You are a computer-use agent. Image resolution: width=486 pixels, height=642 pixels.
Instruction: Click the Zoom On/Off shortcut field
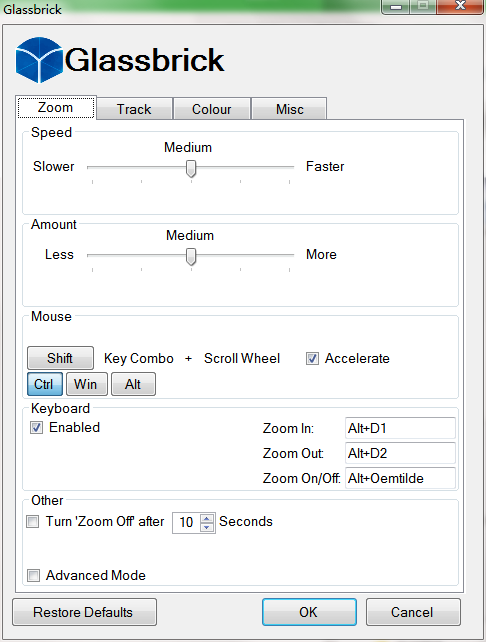point(400,478)
